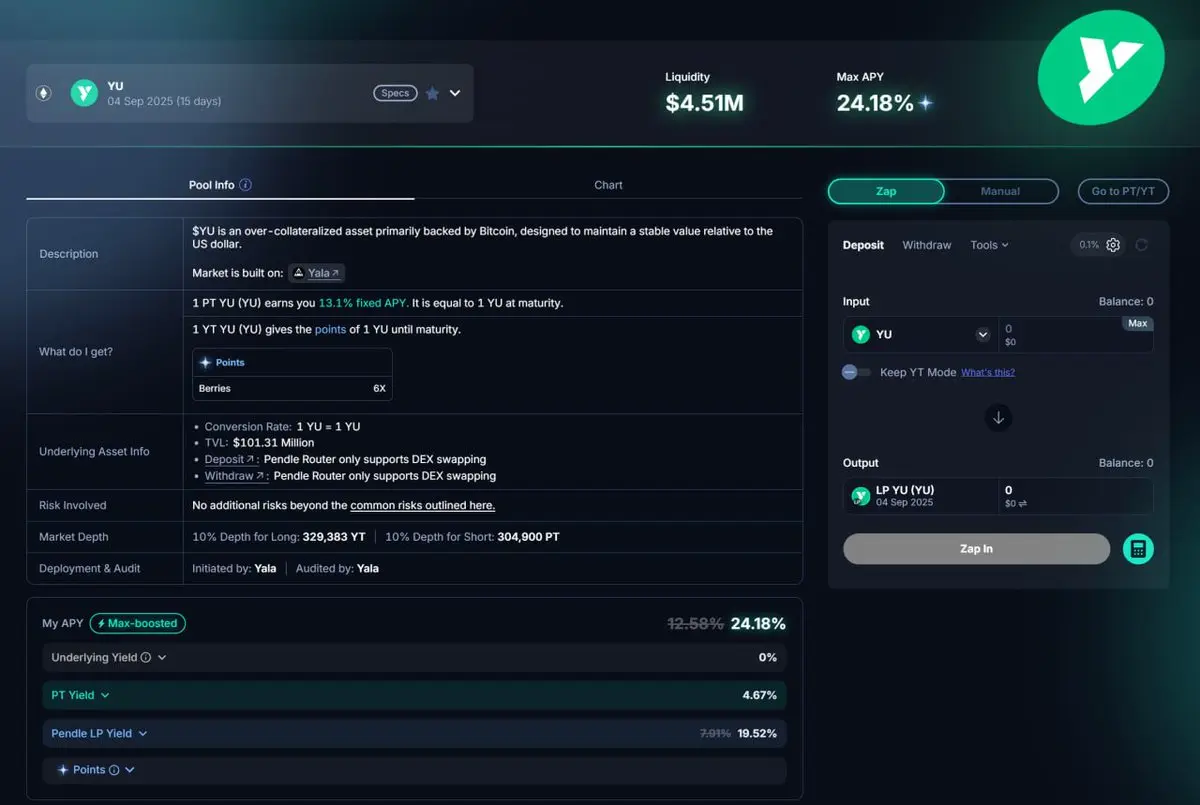1200x805 pixels.
Task: Click the 4.67% PT Yield value
Action: (759, 695)
